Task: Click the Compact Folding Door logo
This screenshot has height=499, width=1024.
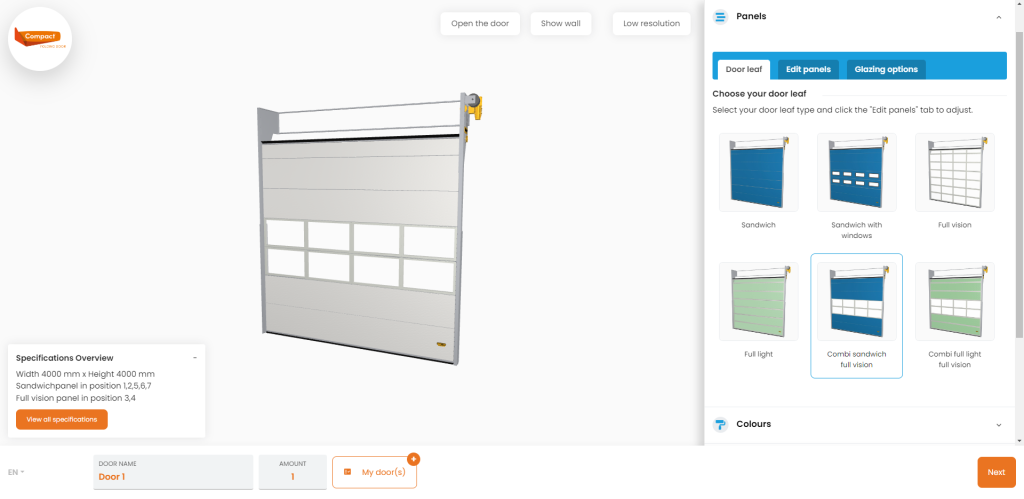Action: click(x=40, y=39)
